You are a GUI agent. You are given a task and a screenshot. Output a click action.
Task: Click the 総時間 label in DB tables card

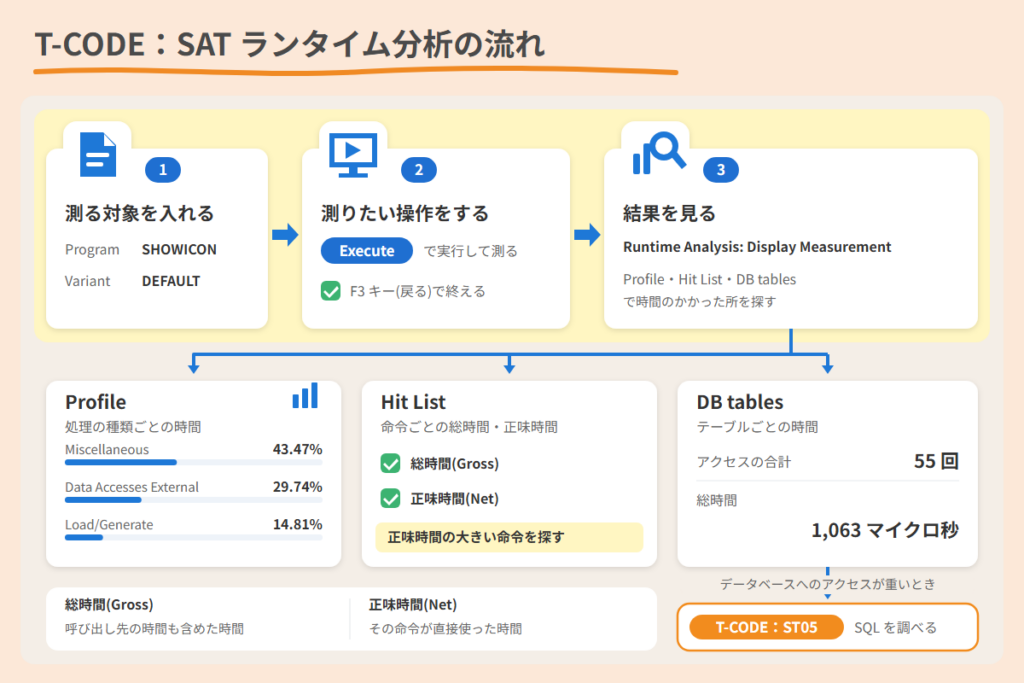pyautogui.click(x=716, y=500)
